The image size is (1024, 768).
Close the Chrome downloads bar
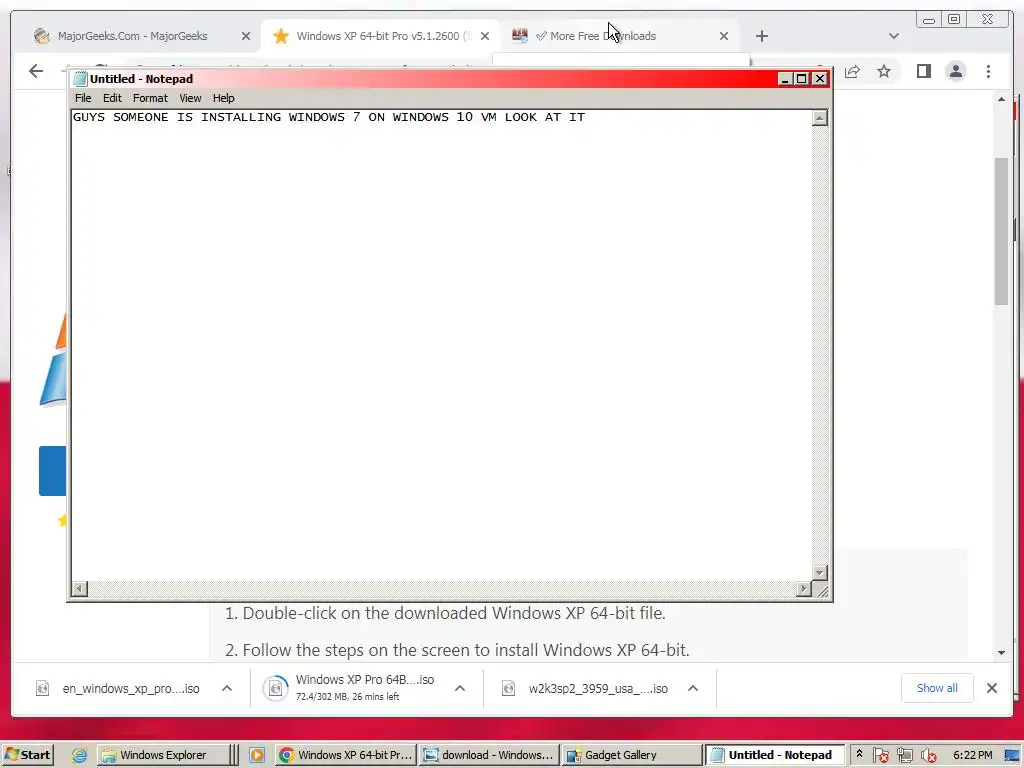pyautogui.click(x=991, y=688)
